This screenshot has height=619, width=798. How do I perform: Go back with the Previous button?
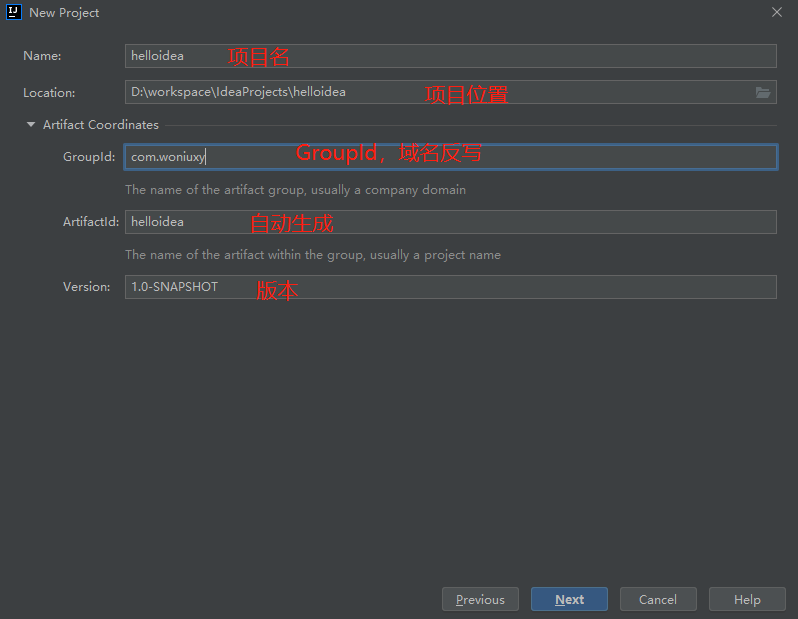coord(480,599)
